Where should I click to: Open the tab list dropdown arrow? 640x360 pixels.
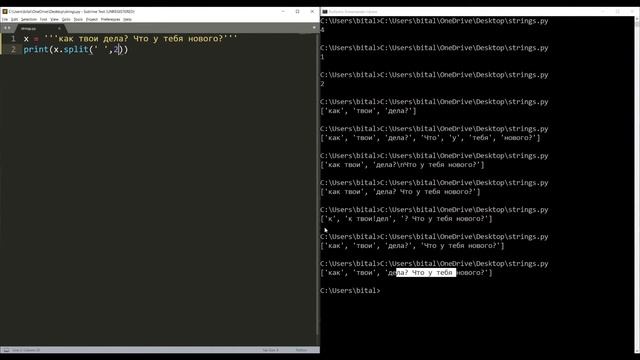(314, 28)
